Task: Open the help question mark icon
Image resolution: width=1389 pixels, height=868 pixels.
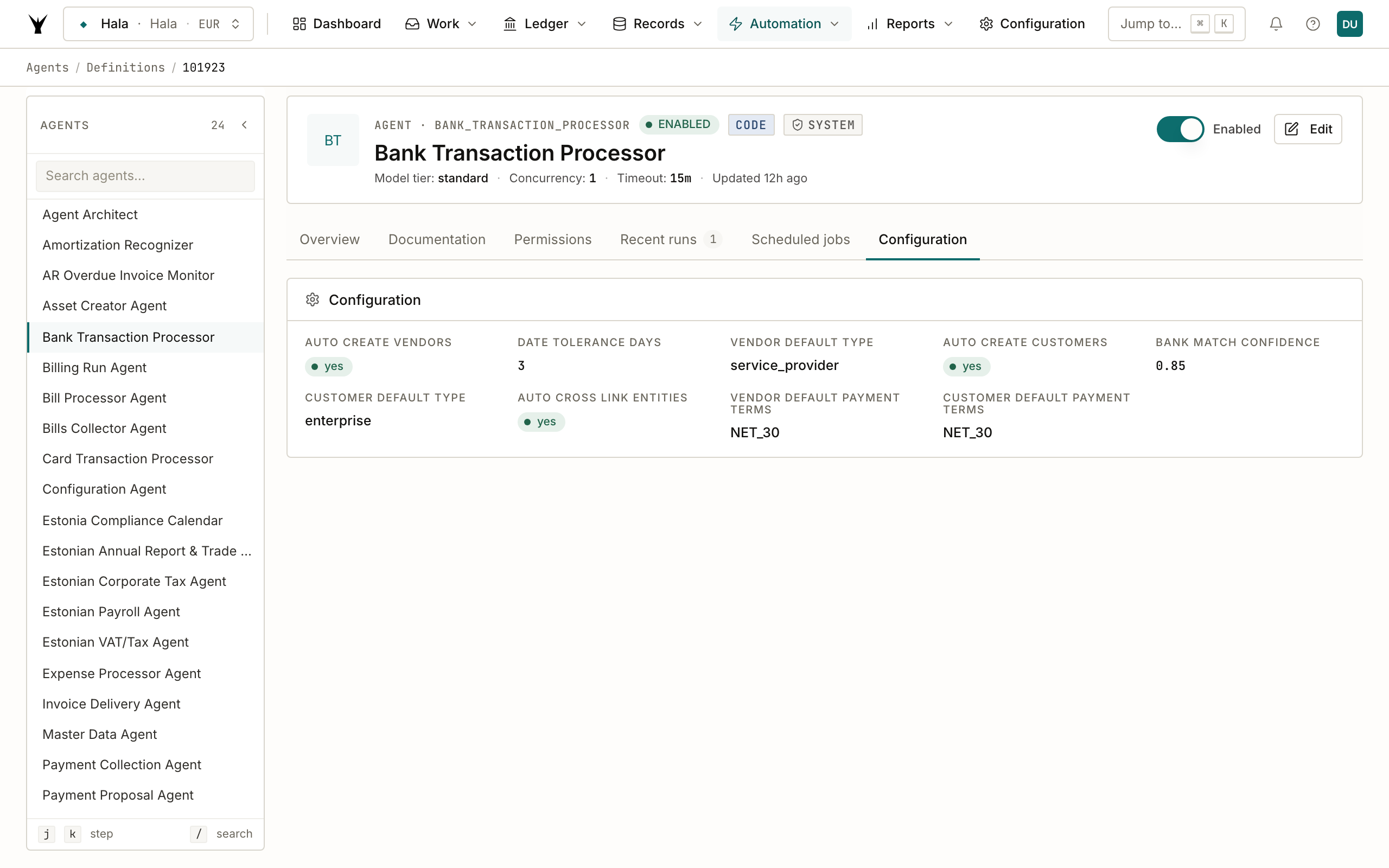Action: [x=1312, y=23]
